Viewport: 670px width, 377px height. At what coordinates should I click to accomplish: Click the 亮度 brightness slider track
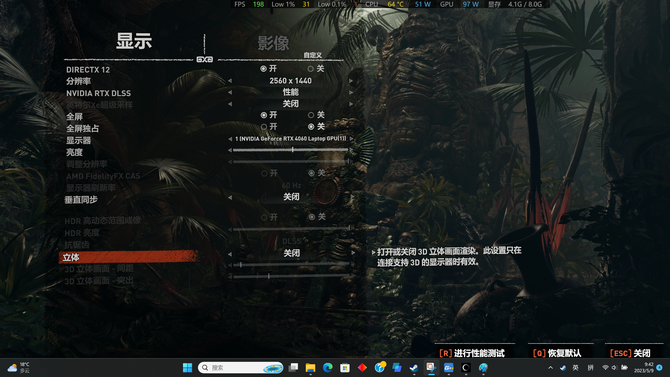pos(291,150)
